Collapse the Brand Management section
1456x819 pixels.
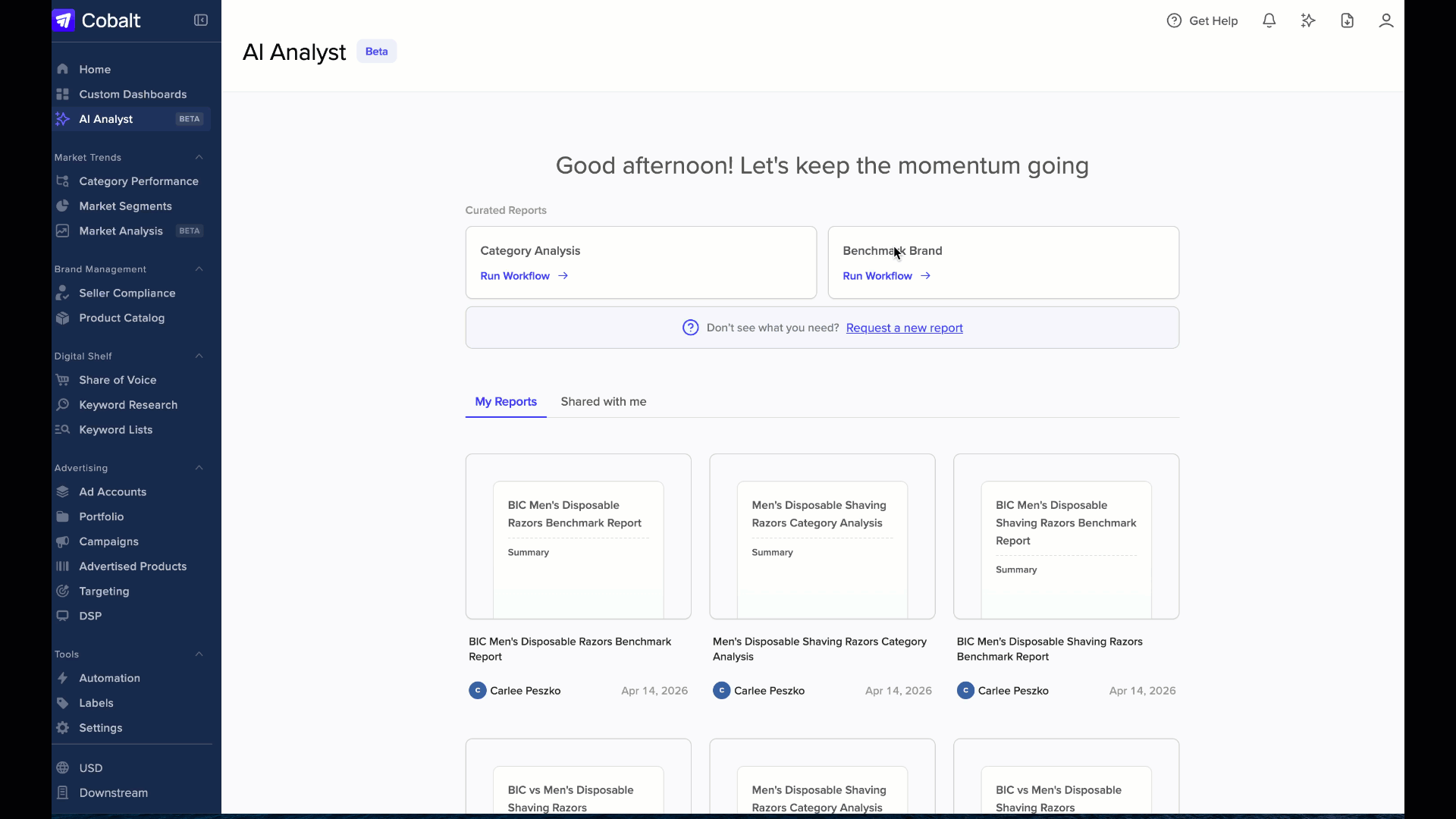pyautogui.click(x=199, y=269)
